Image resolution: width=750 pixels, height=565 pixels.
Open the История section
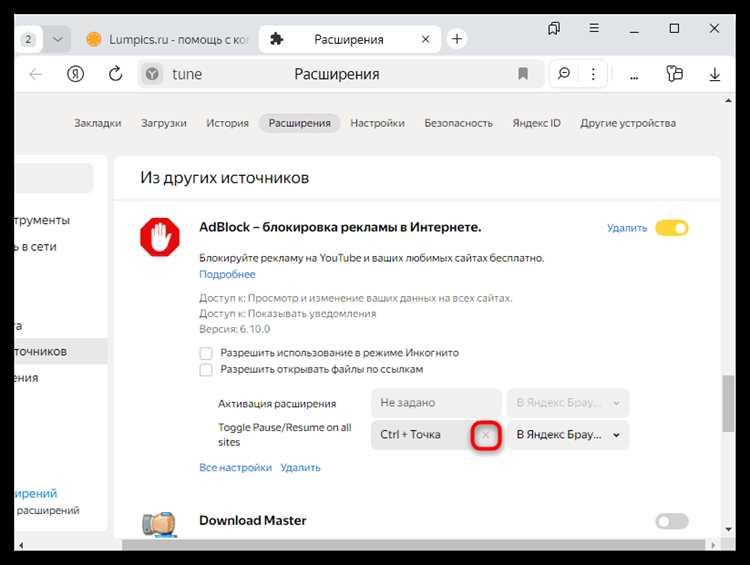click(227, 123)
